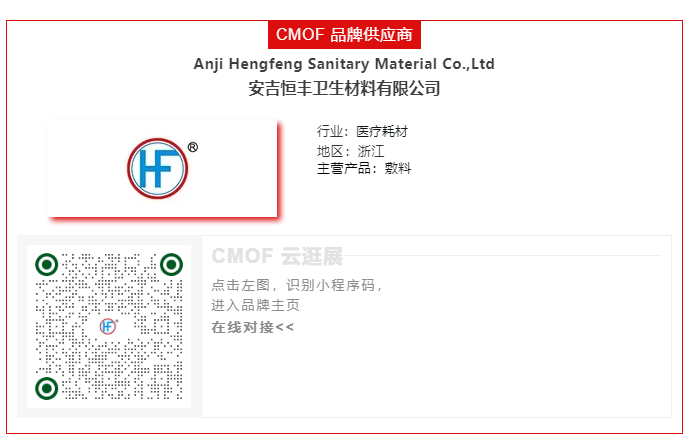687x438 pixels.
Task: Open the mini-program QR code image
Action: (x=109, y=326)
